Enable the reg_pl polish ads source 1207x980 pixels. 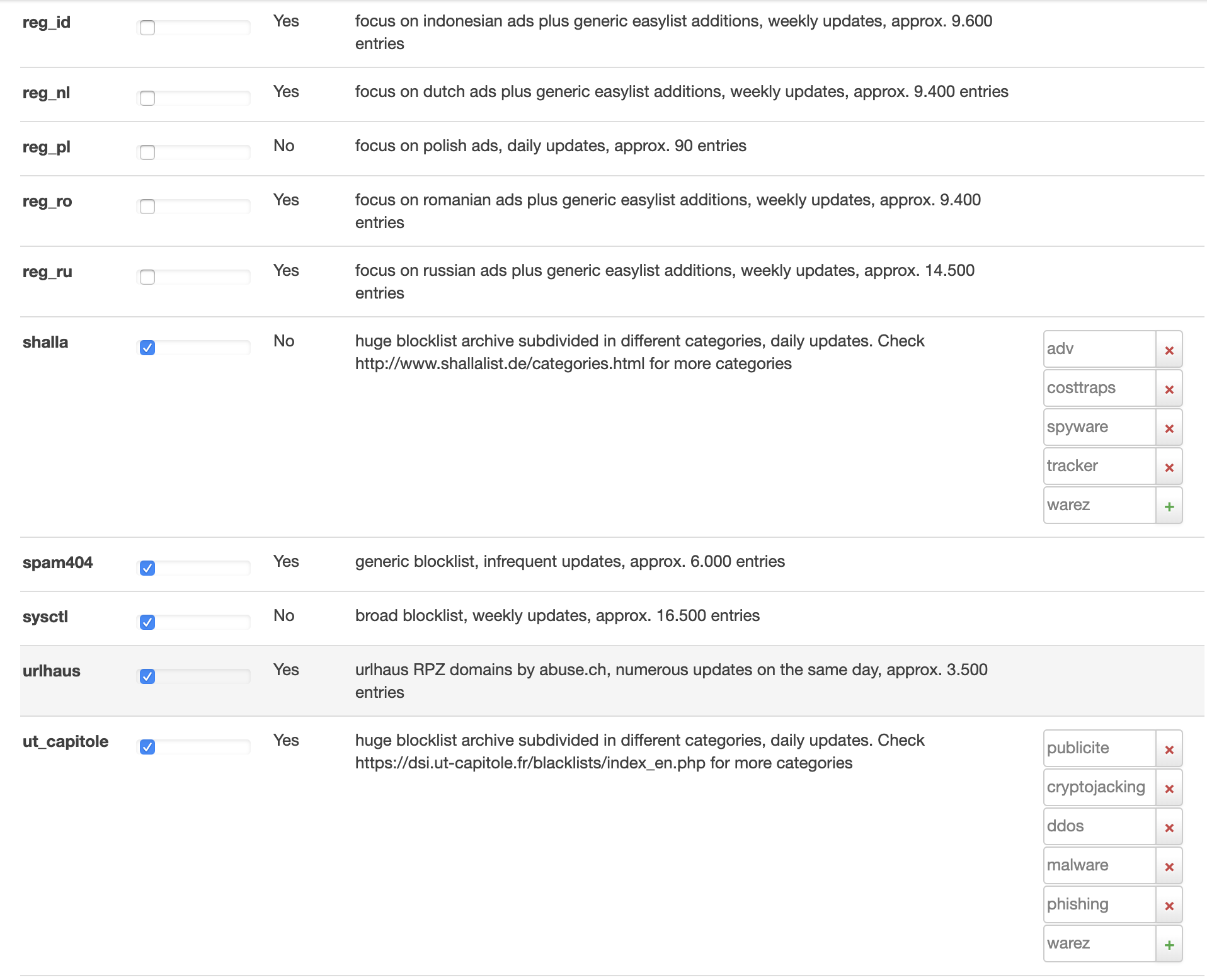[147, 152]
